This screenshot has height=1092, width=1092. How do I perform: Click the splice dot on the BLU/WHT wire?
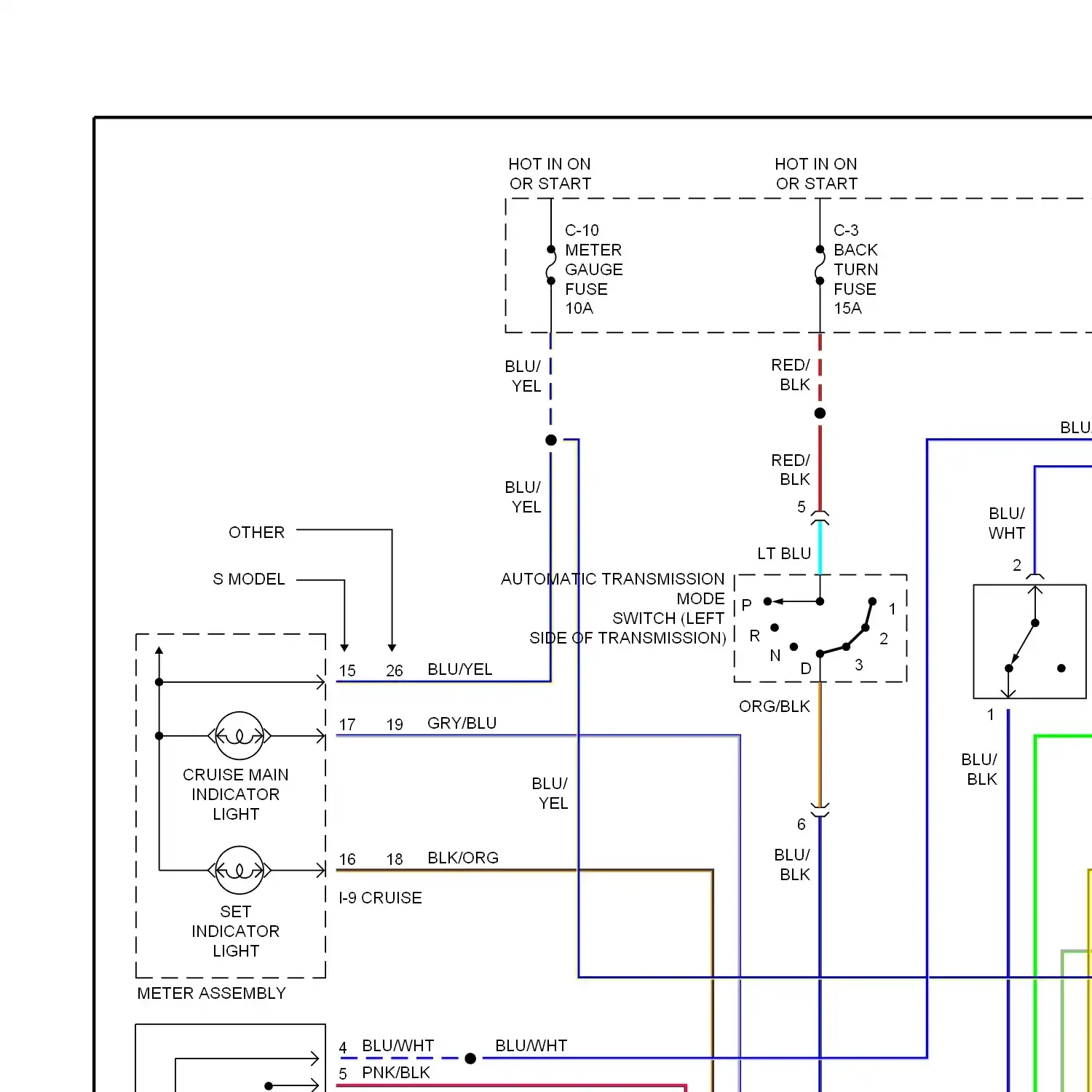[x=470, y=1059]
